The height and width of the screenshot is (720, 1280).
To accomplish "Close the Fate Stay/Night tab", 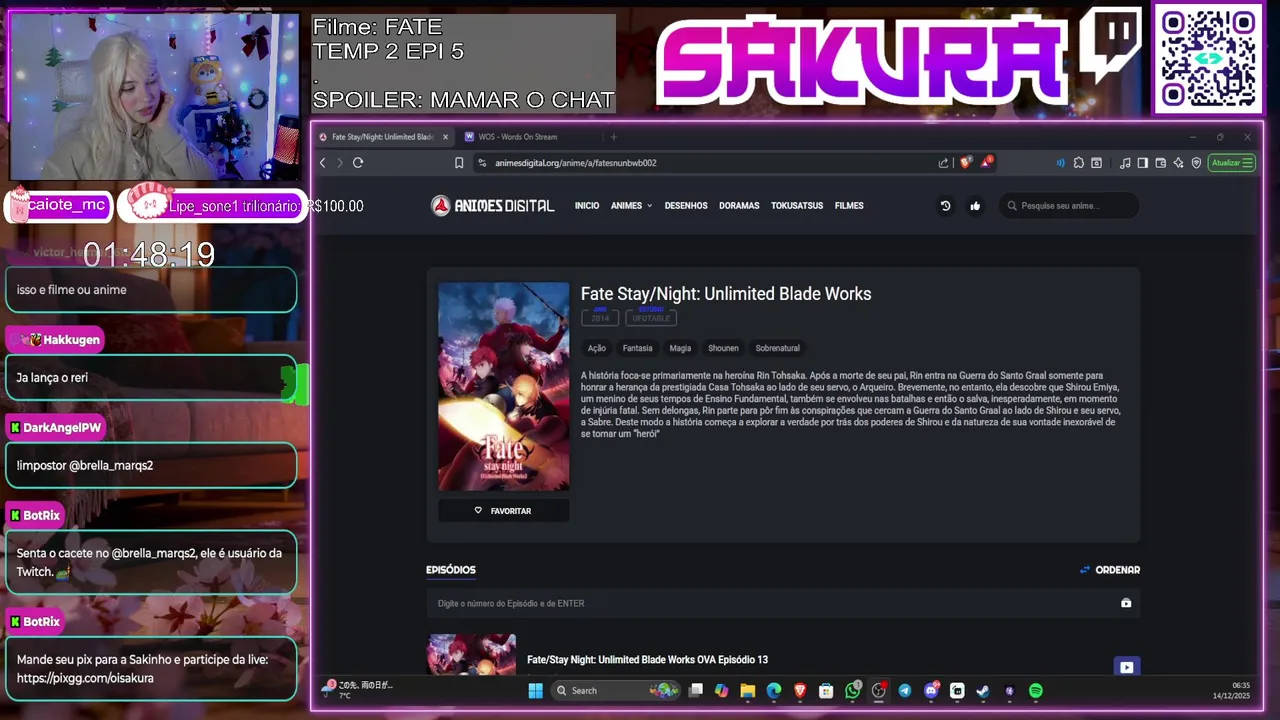I will click(x=443, y=137).
